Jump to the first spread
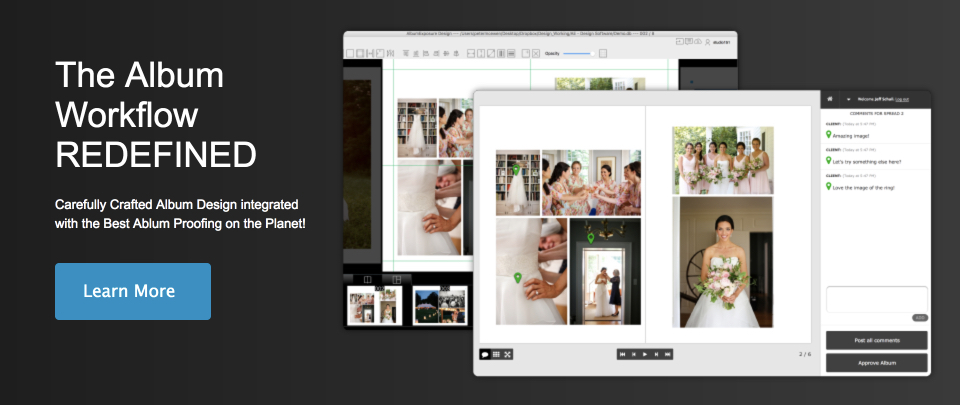This screenshot has width=960, height=405. coord(623,354)
